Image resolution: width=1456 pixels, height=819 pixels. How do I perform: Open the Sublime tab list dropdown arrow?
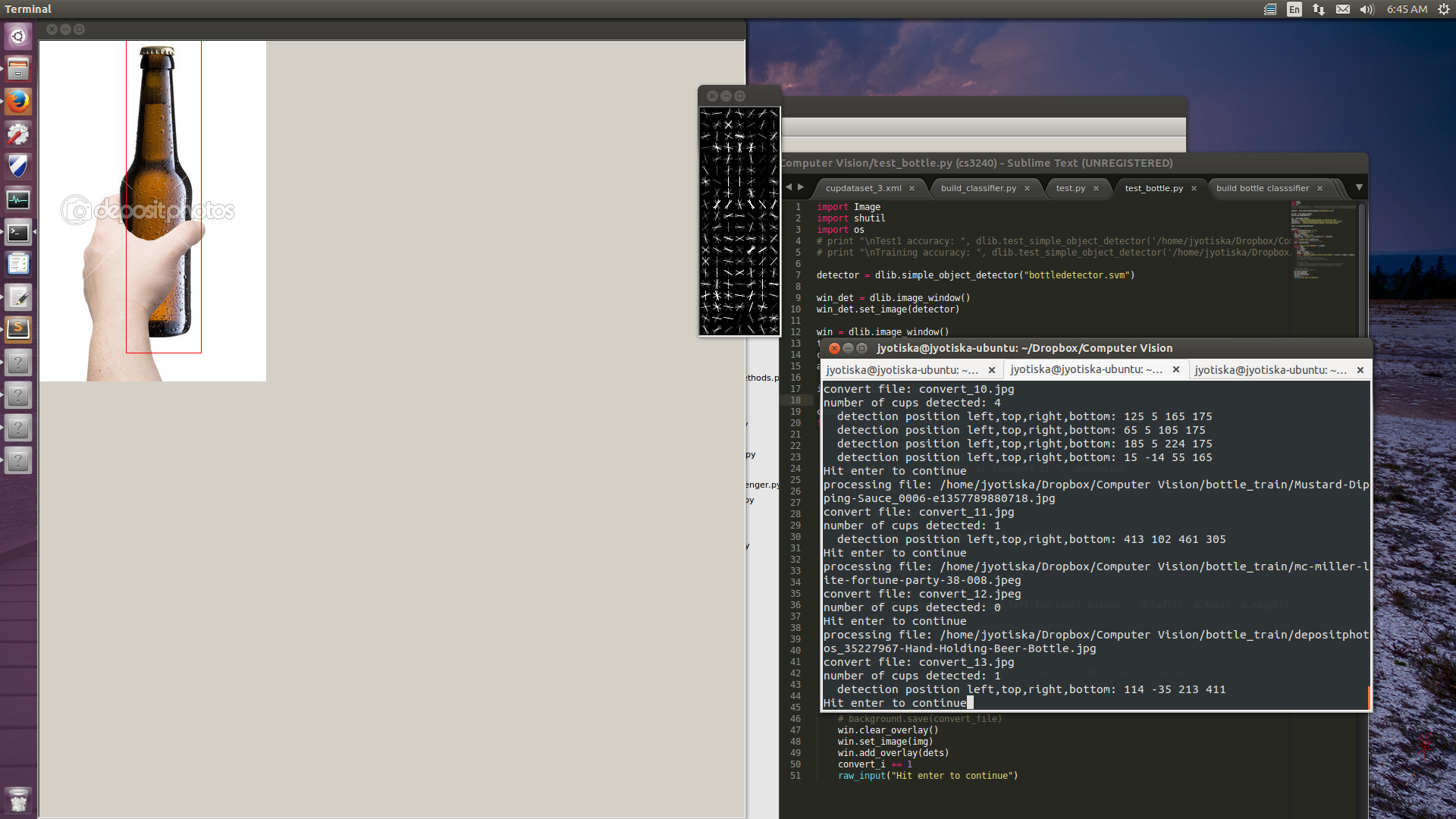1359,187
